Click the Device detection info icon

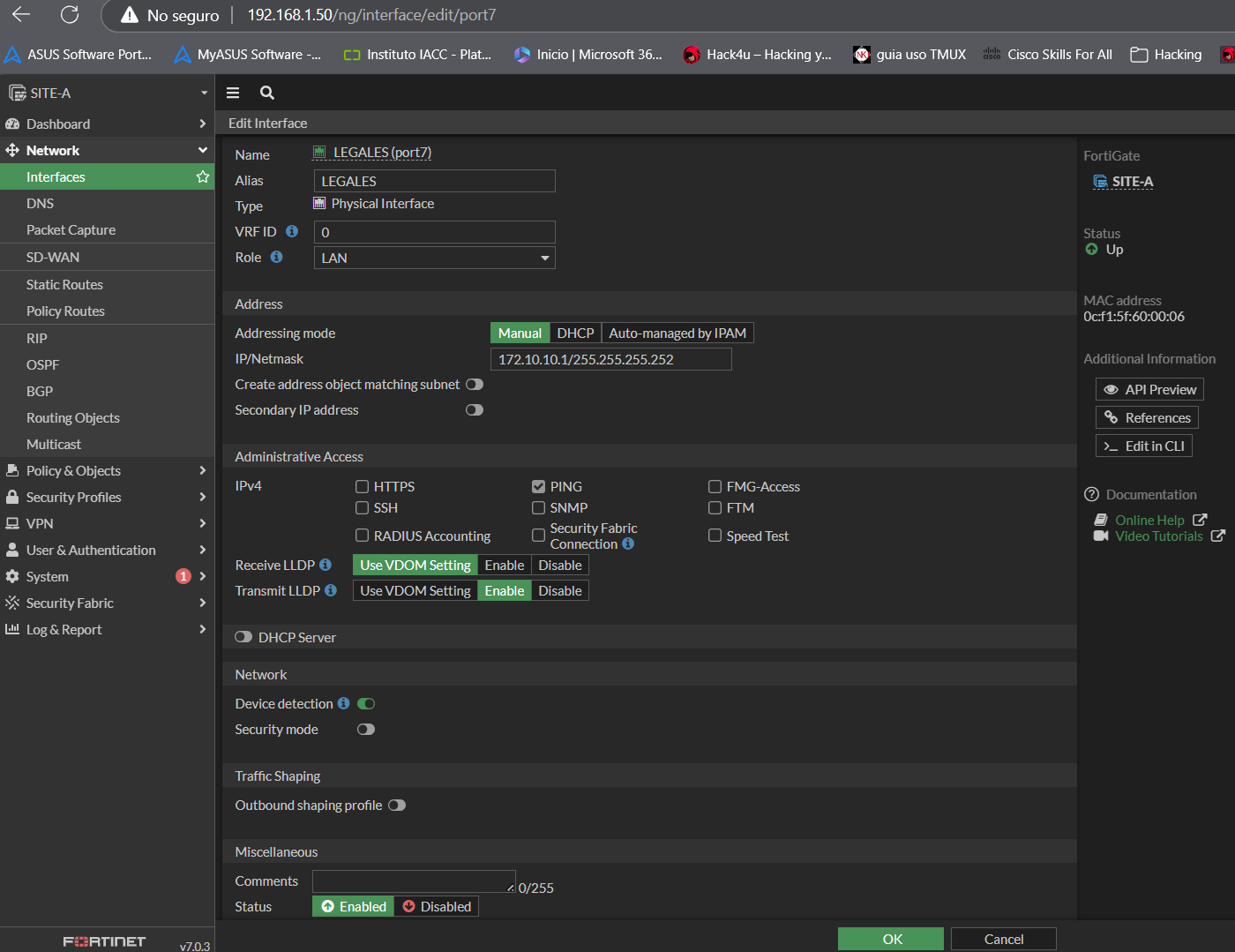tap(343, 703)
